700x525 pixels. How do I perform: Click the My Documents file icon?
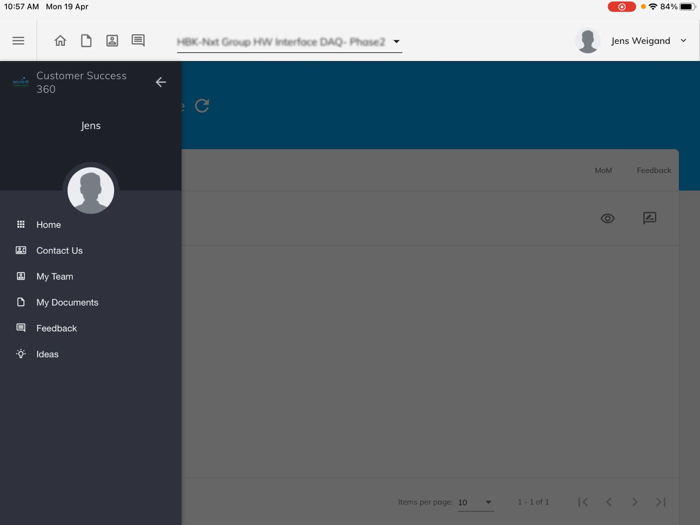pos(21,302)
